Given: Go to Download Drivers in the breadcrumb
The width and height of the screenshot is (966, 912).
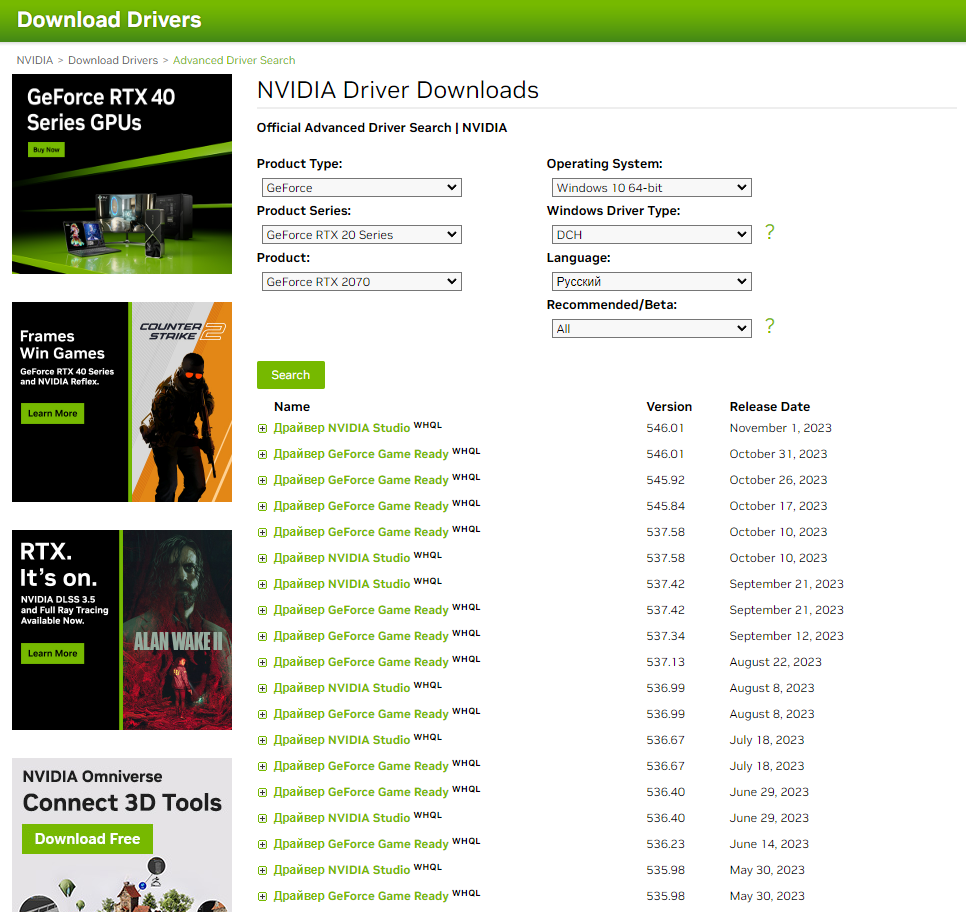Looking at the screenshot, I should click(112, 60).
